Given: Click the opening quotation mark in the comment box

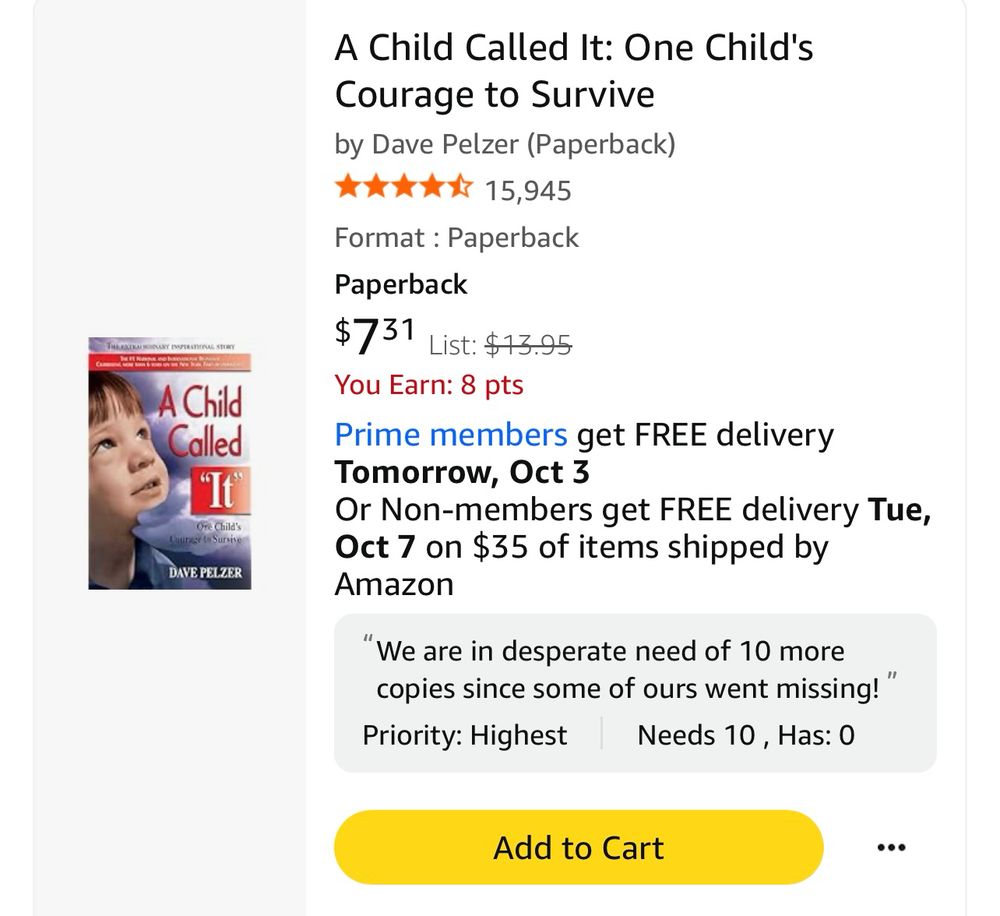Looking at the screenshot, I should [x=368, y=640].
